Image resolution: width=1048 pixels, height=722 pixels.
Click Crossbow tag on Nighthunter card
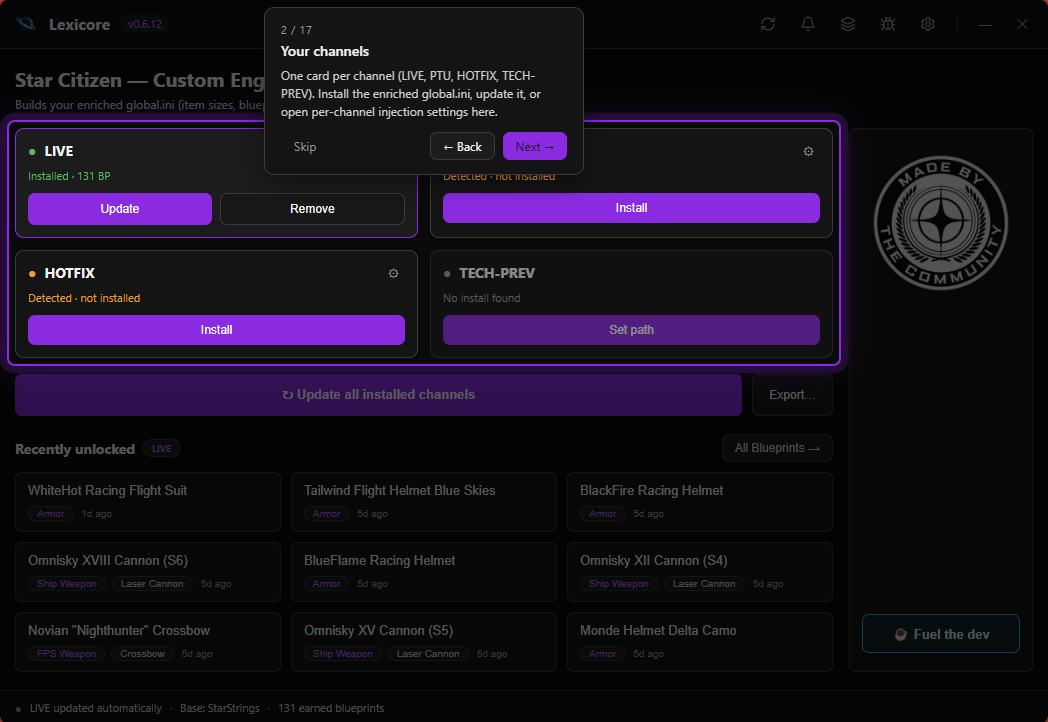click(142, 654)
